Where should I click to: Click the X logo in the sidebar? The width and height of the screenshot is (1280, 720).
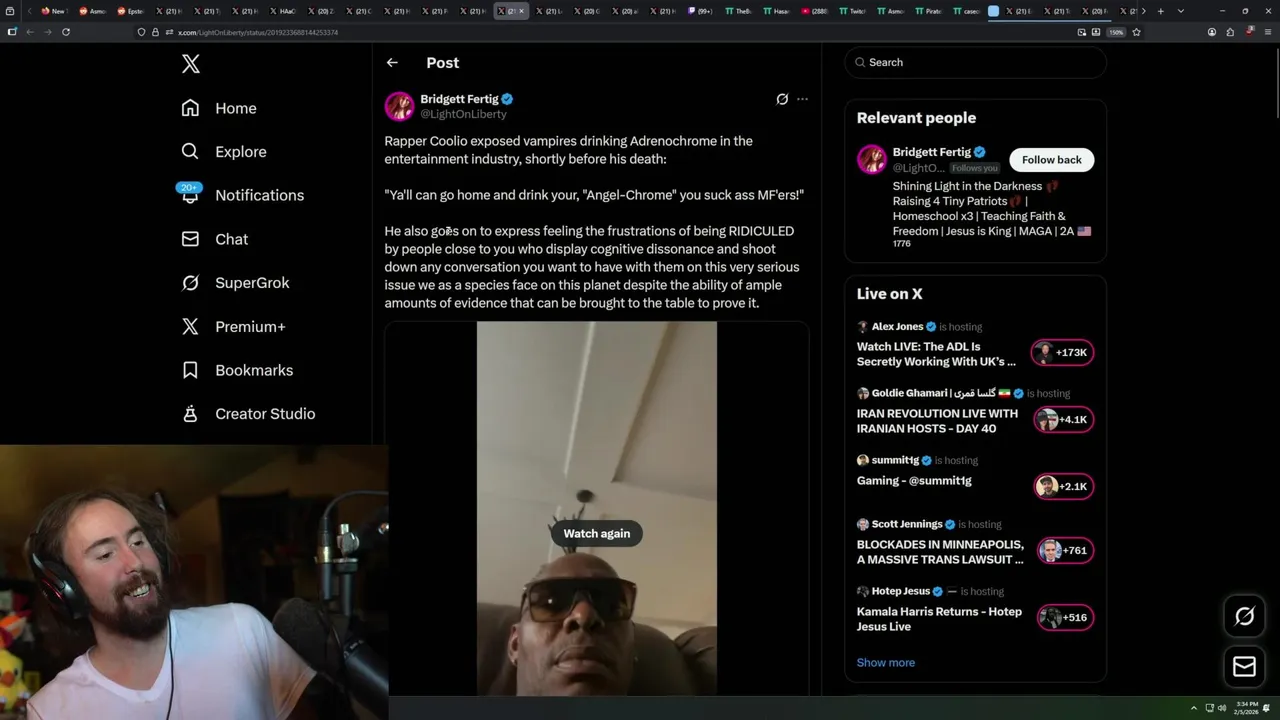click(191, 64)
